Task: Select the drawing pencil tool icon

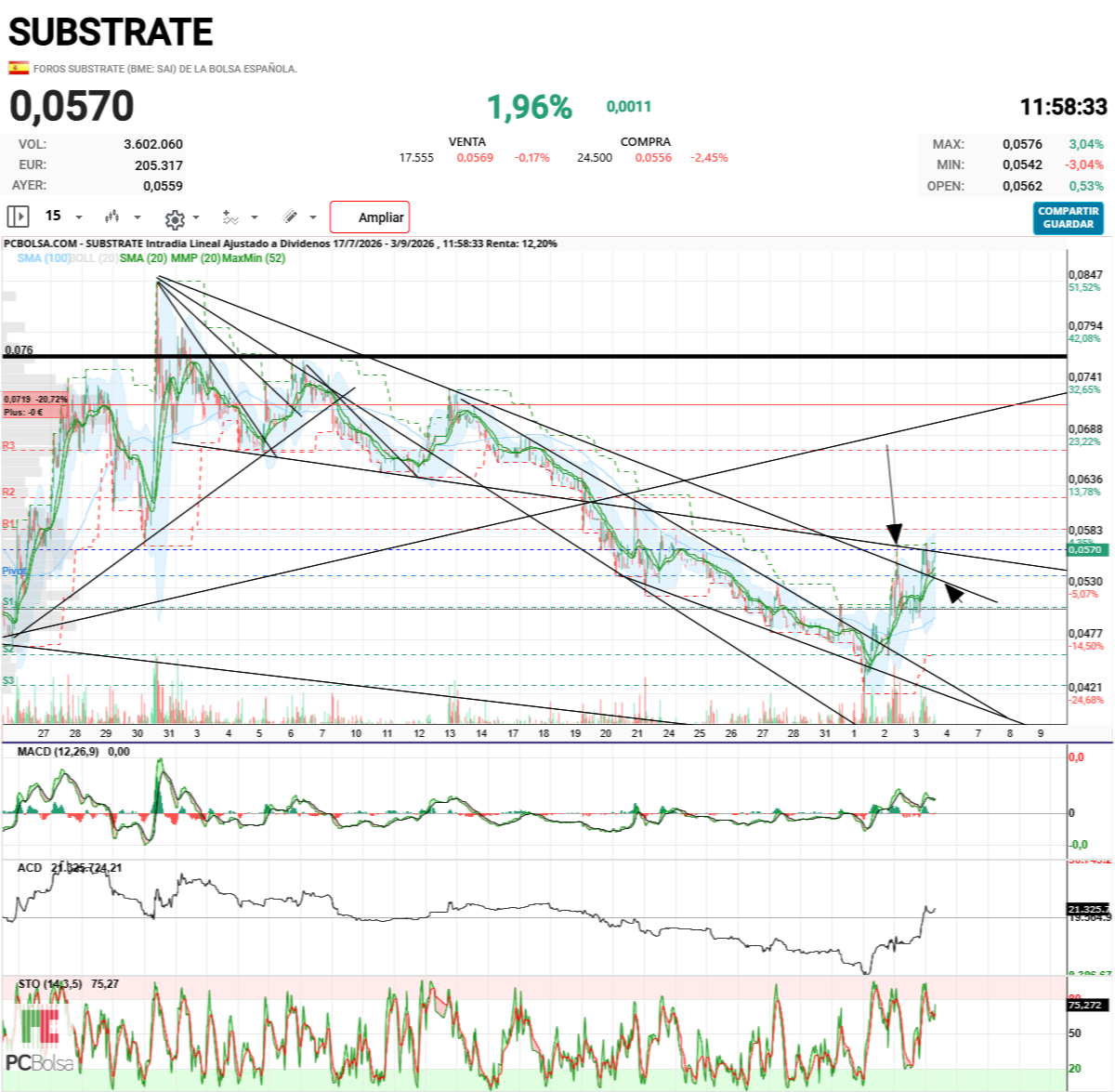Action: (x=290, y=217)
